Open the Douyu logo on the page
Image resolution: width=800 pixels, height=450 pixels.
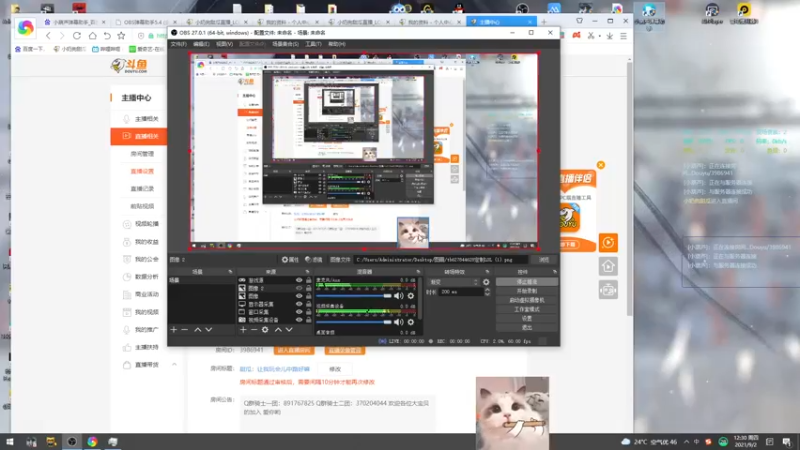click(x=129, y=65)
